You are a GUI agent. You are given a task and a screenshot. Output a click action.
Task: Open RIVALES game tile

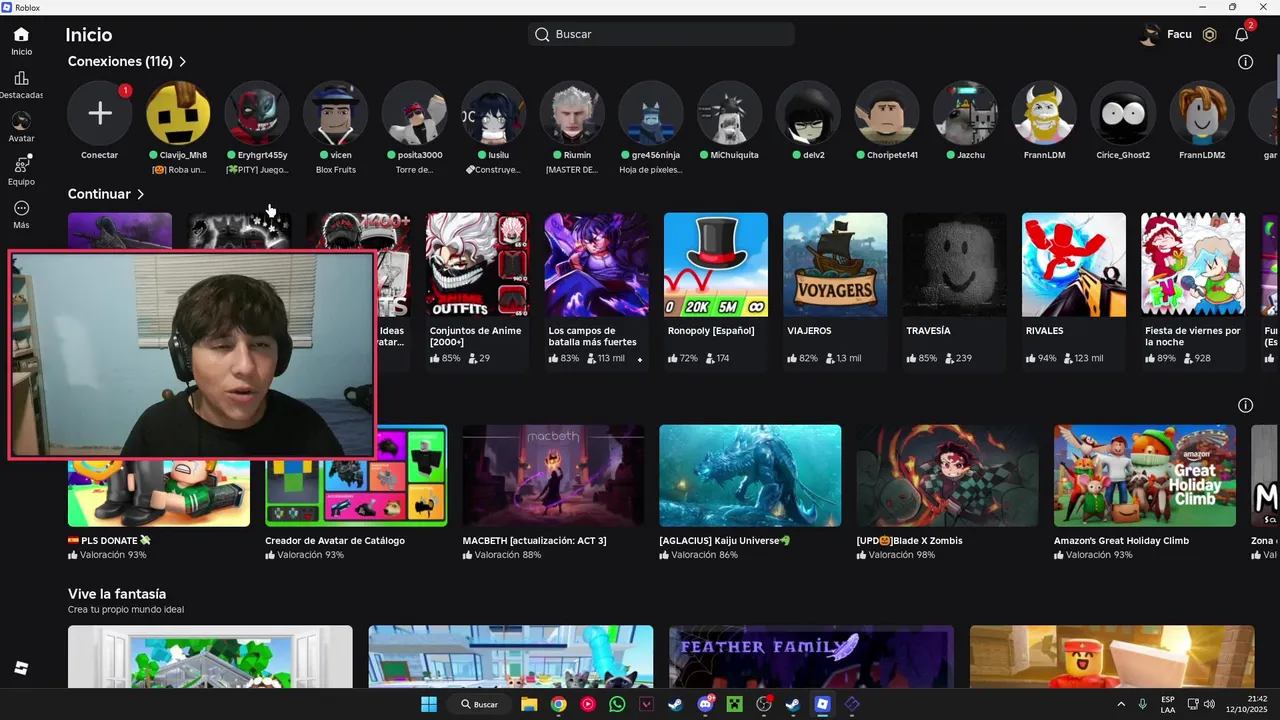[x=1074, y=292]
